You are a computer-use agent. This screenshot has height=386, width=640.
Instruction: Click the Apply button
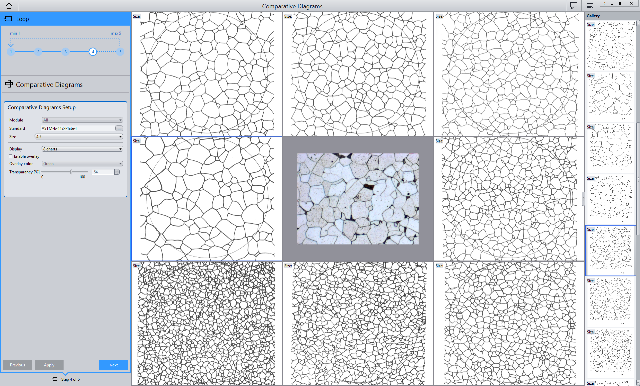[49, 365]
